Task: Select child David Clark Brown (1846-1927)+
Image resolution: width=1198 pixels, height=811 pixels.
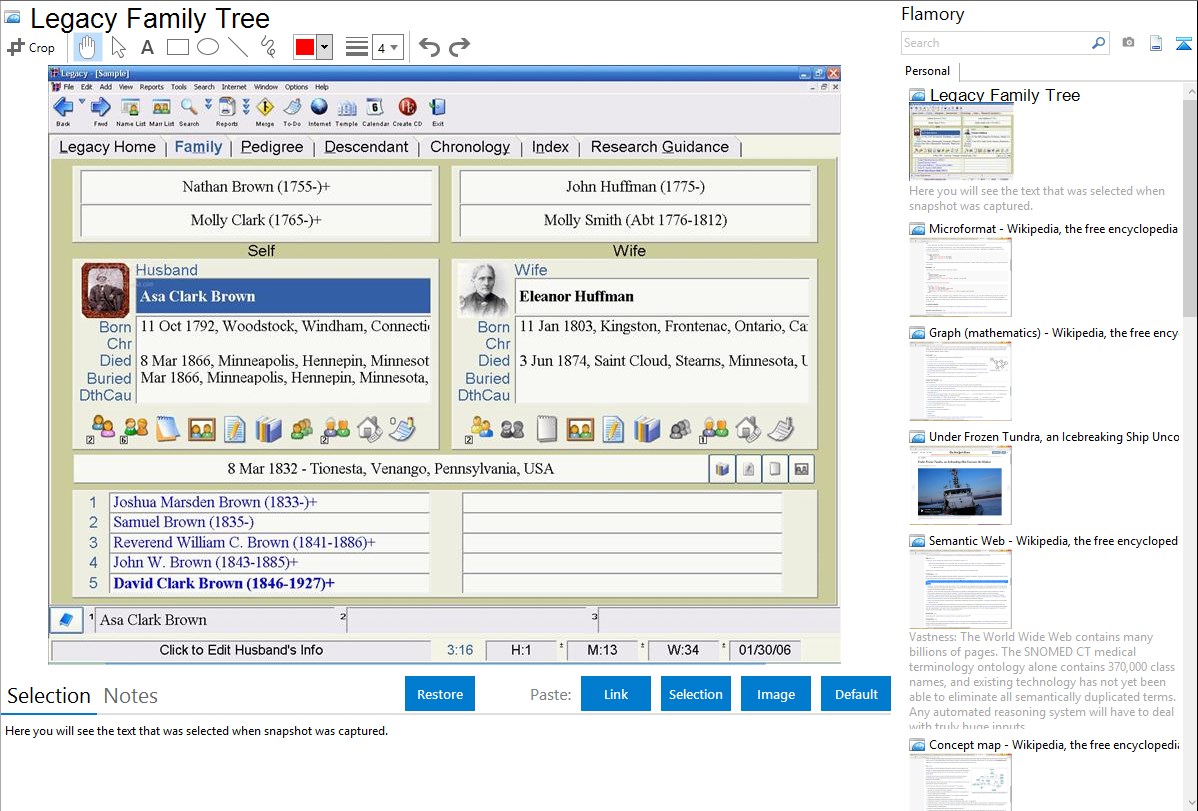Action: click(x=269, y=583)
